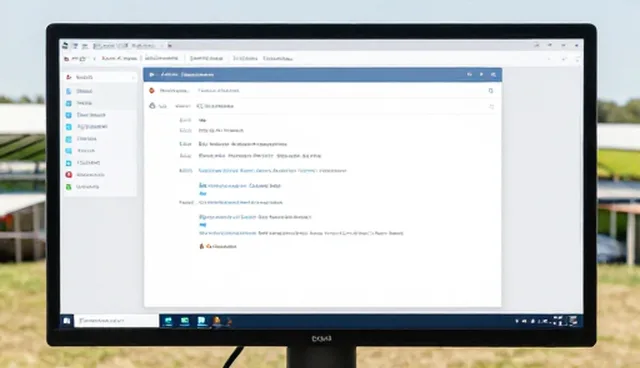This screenshot has height=368, width=640.
Task: Expand the chevron on the top sidebar row
Action: pos(133,78)
